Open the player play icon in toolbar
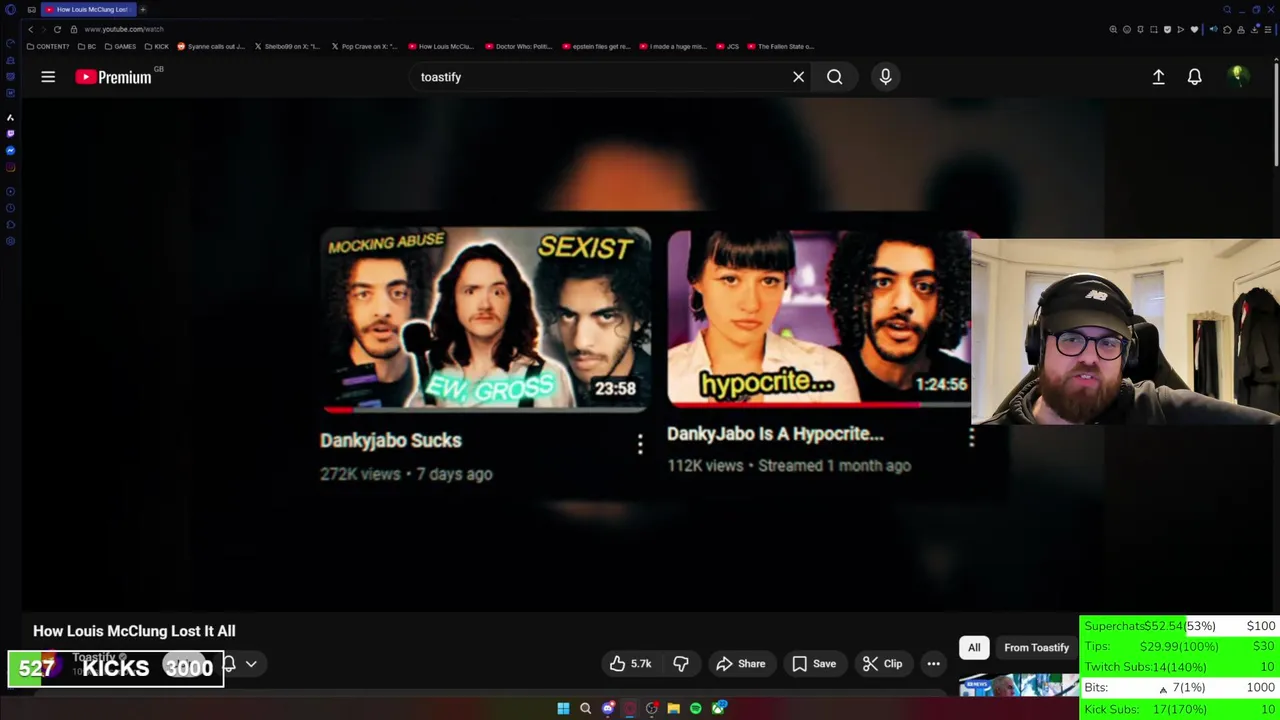The image size is (1280, 720). pyautogui.click(x=1180, y=30)
